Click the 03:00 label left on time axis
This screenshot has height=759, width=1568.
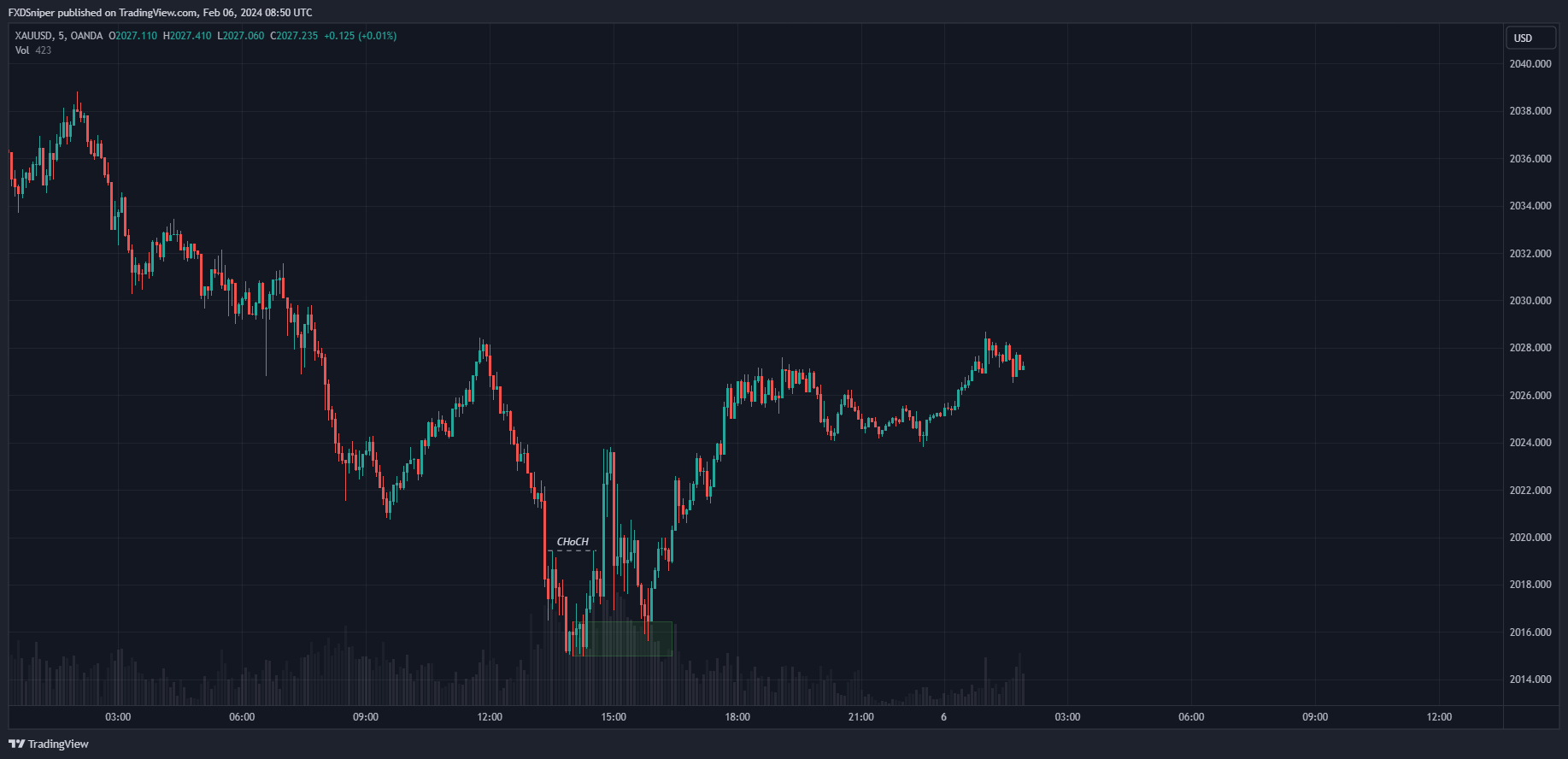pos(118,717)
